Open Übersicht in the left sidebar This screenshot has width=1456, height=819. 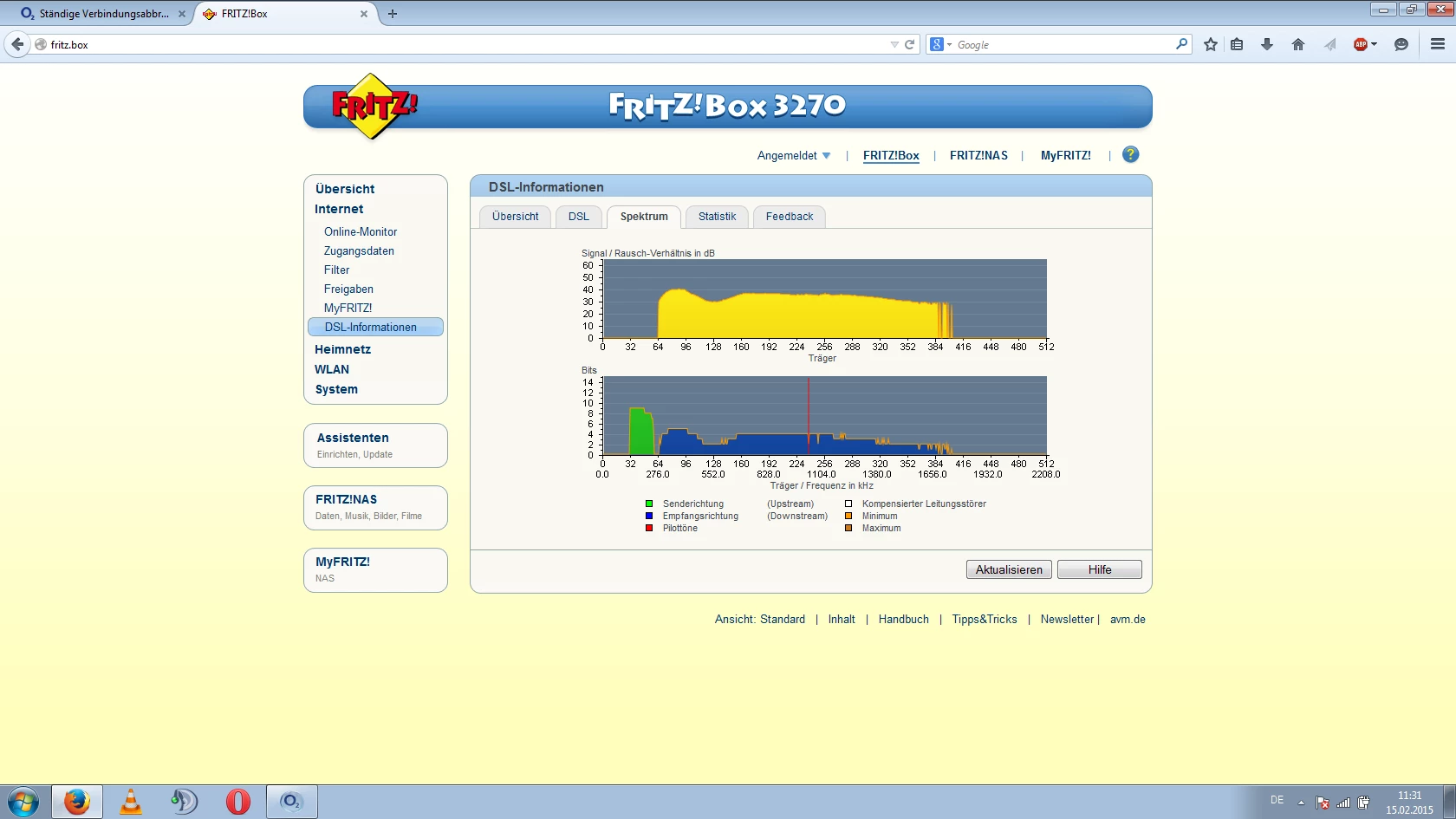[x=345, y=189]
